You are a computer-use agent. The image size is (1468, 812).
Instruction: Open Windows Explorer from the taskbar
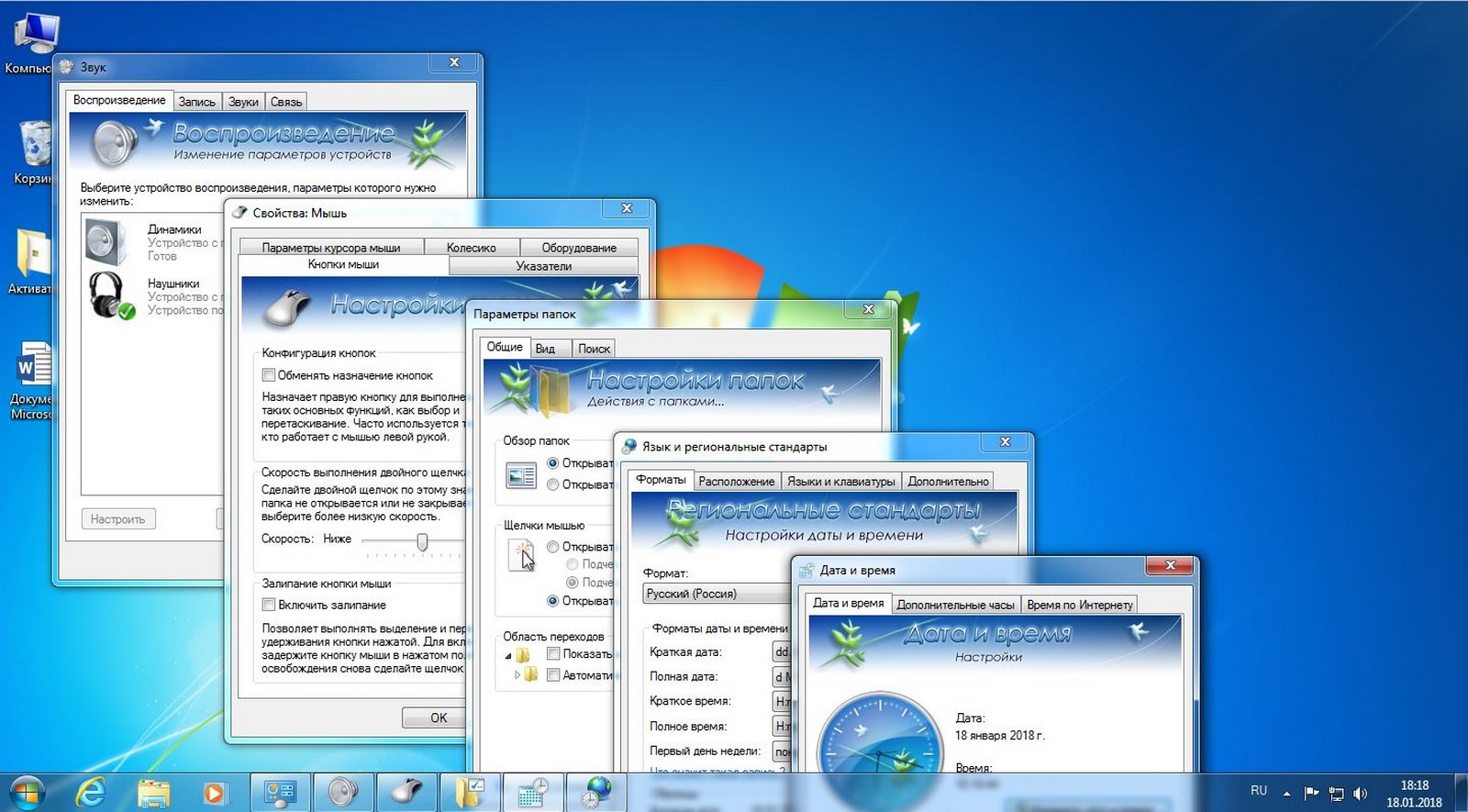(153, 792)
